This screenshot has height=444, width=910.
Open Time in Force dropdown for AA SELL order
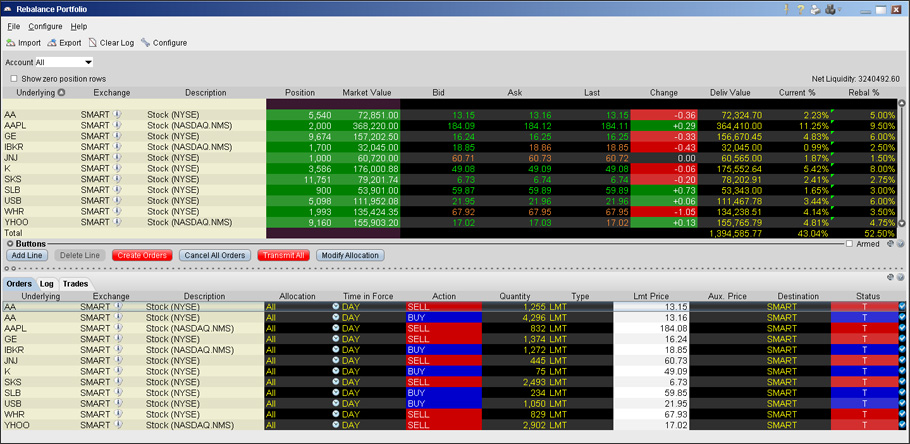(335, 306)
